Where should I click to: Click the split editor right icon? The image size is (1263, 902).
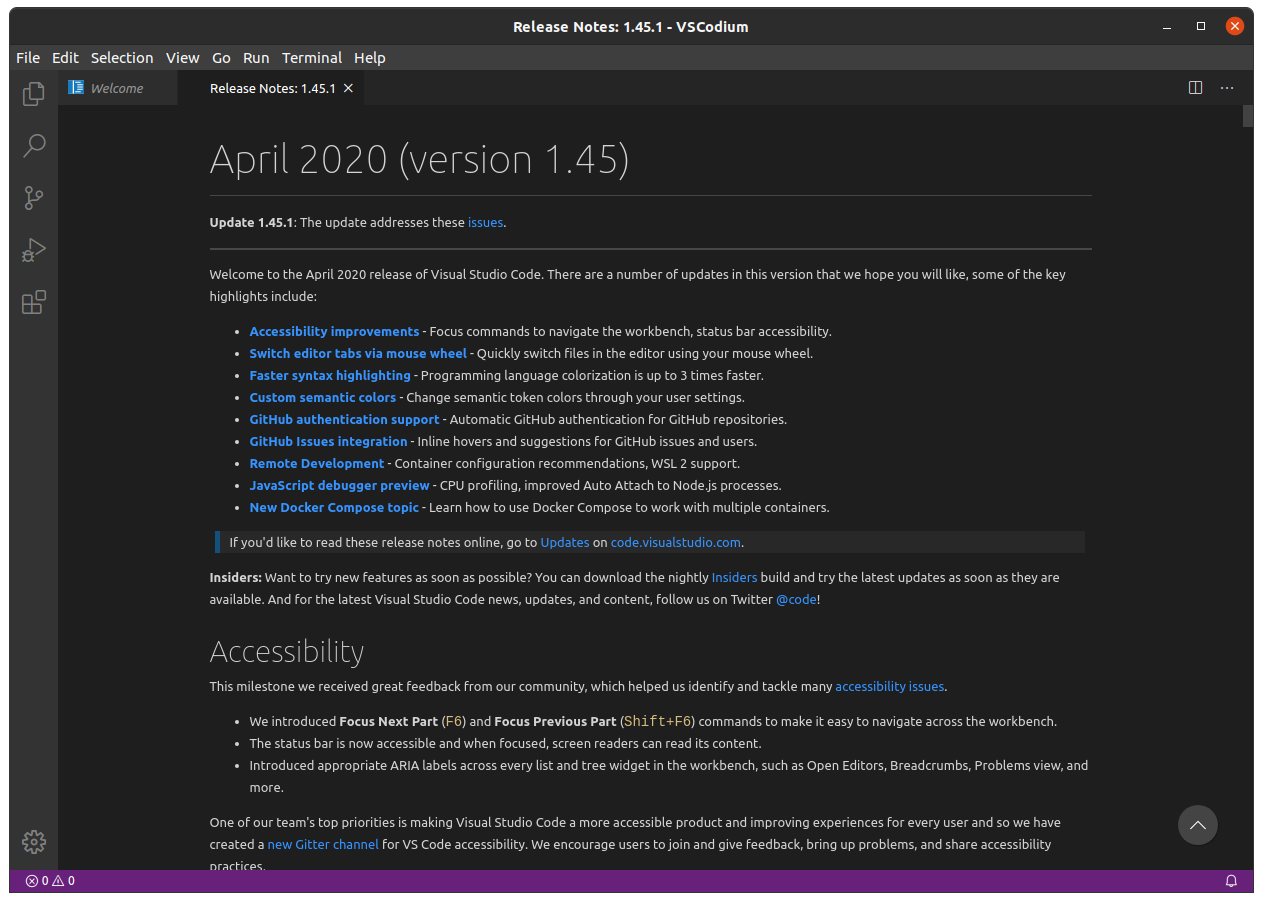[1195, 88]
